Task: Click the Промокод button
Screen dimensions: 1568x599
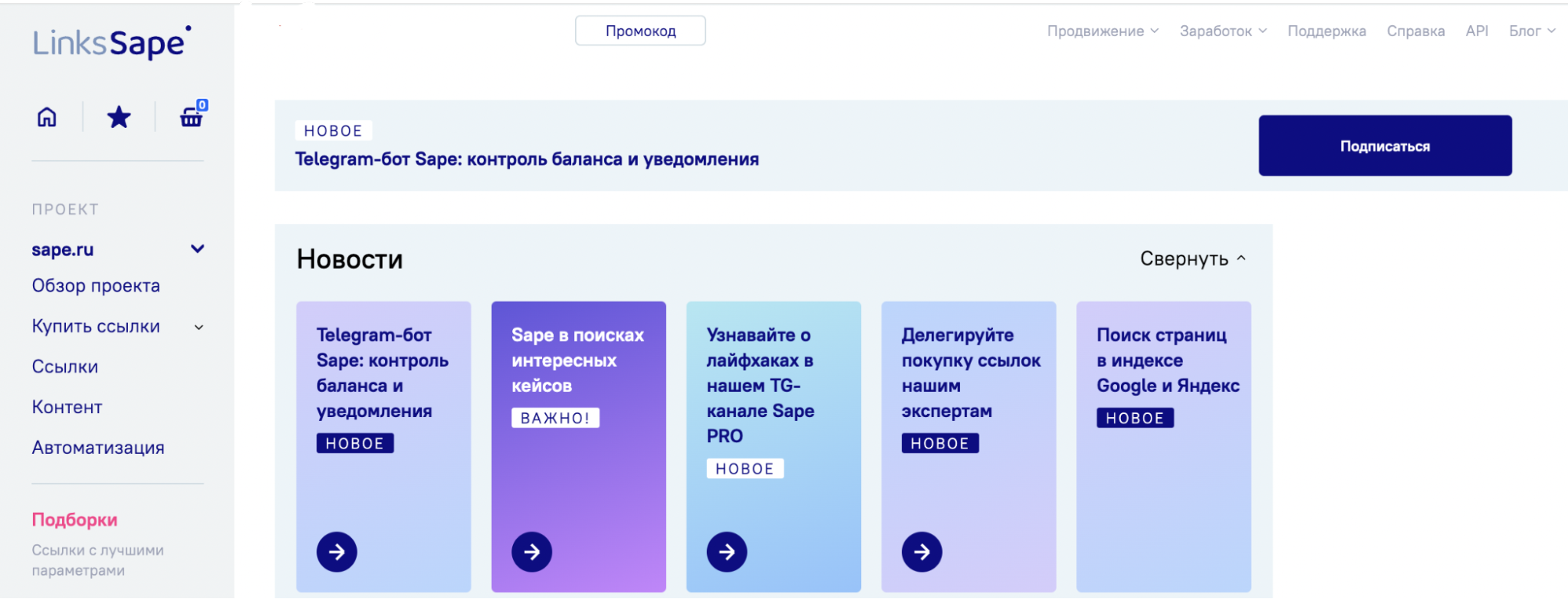Action: tap(640, 31)
